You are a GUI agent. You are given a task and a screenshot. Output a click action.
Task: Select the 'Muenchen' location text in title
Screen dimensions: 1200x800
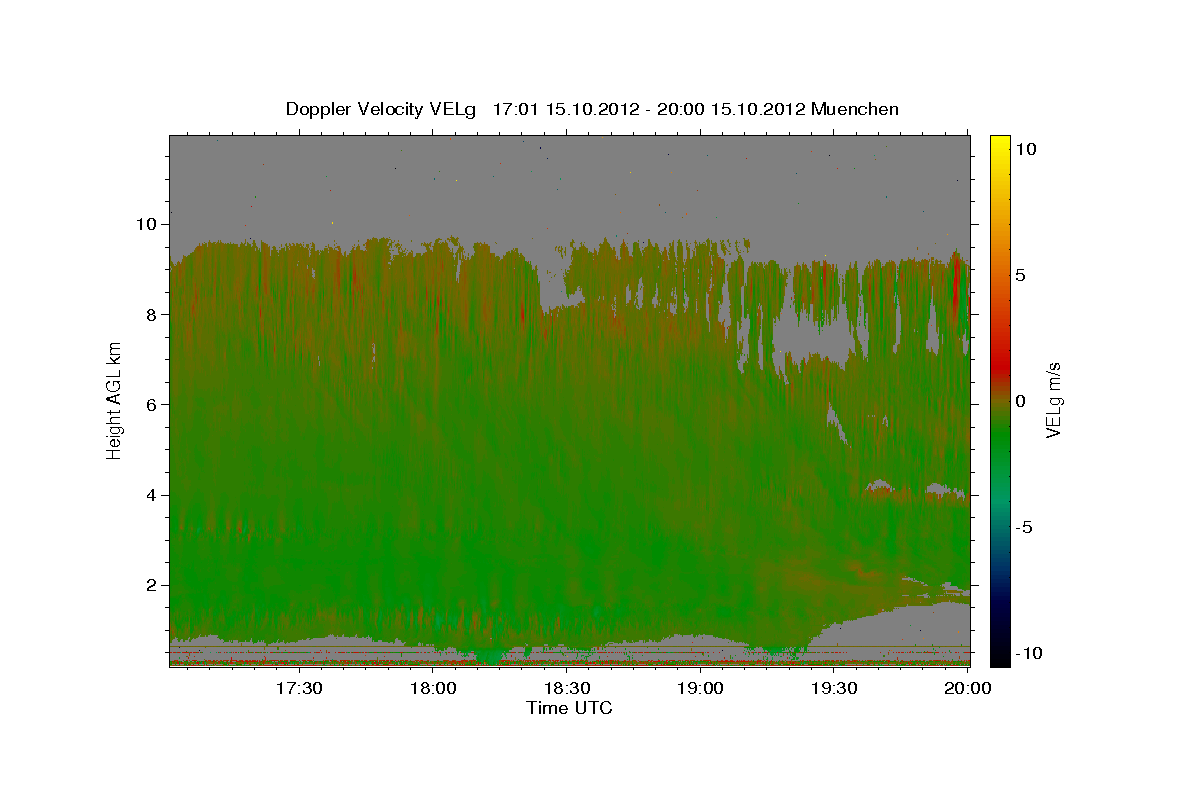coord(855,109)
